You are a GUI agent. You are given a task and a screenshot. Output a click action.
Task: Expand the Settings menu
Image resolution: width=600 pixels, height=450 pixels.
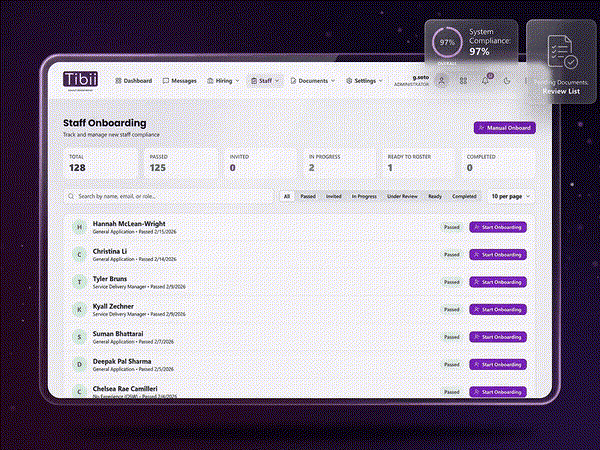(364, 81)
